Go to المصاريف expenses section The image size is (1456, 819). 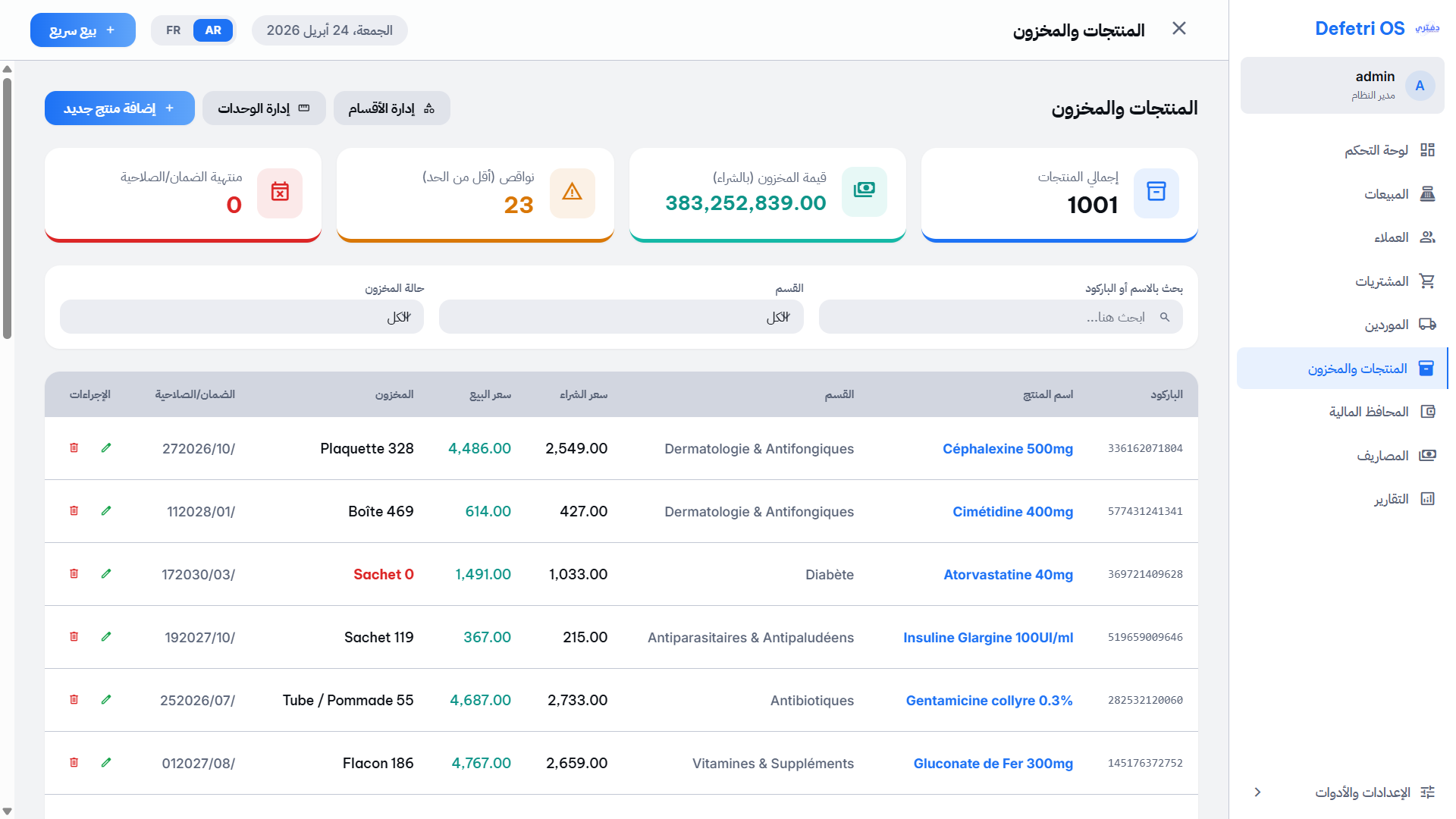1429,455
